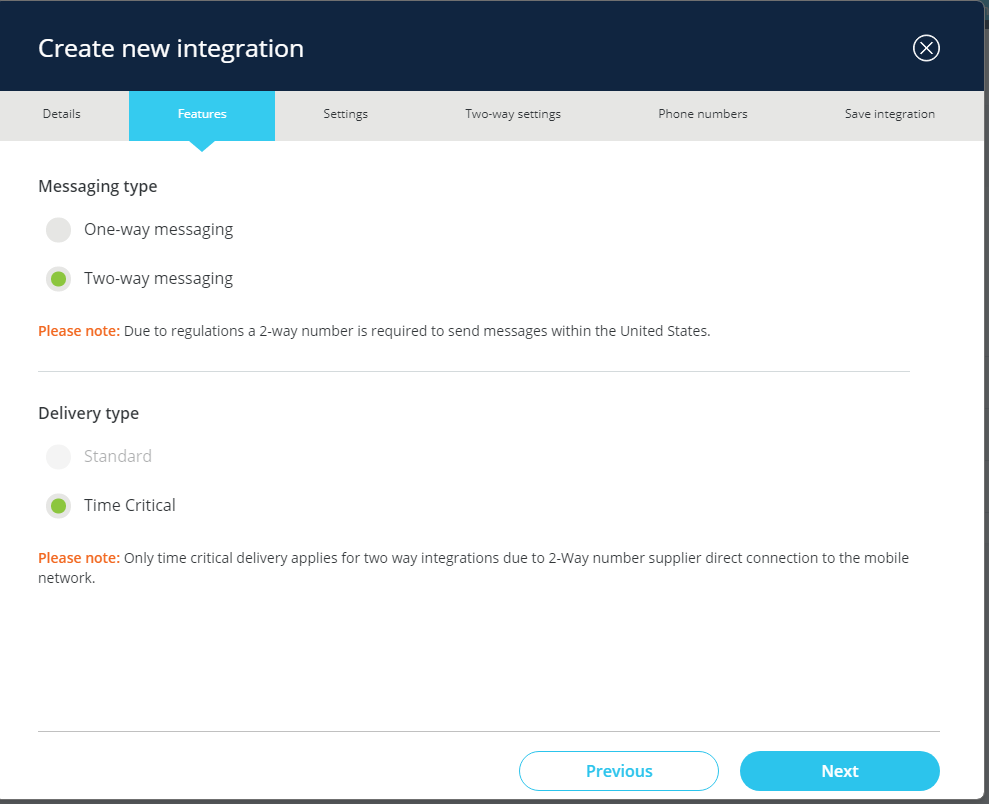
Task: Click the 'Delivery type' section heading
Action: click(x=88, y=413)
